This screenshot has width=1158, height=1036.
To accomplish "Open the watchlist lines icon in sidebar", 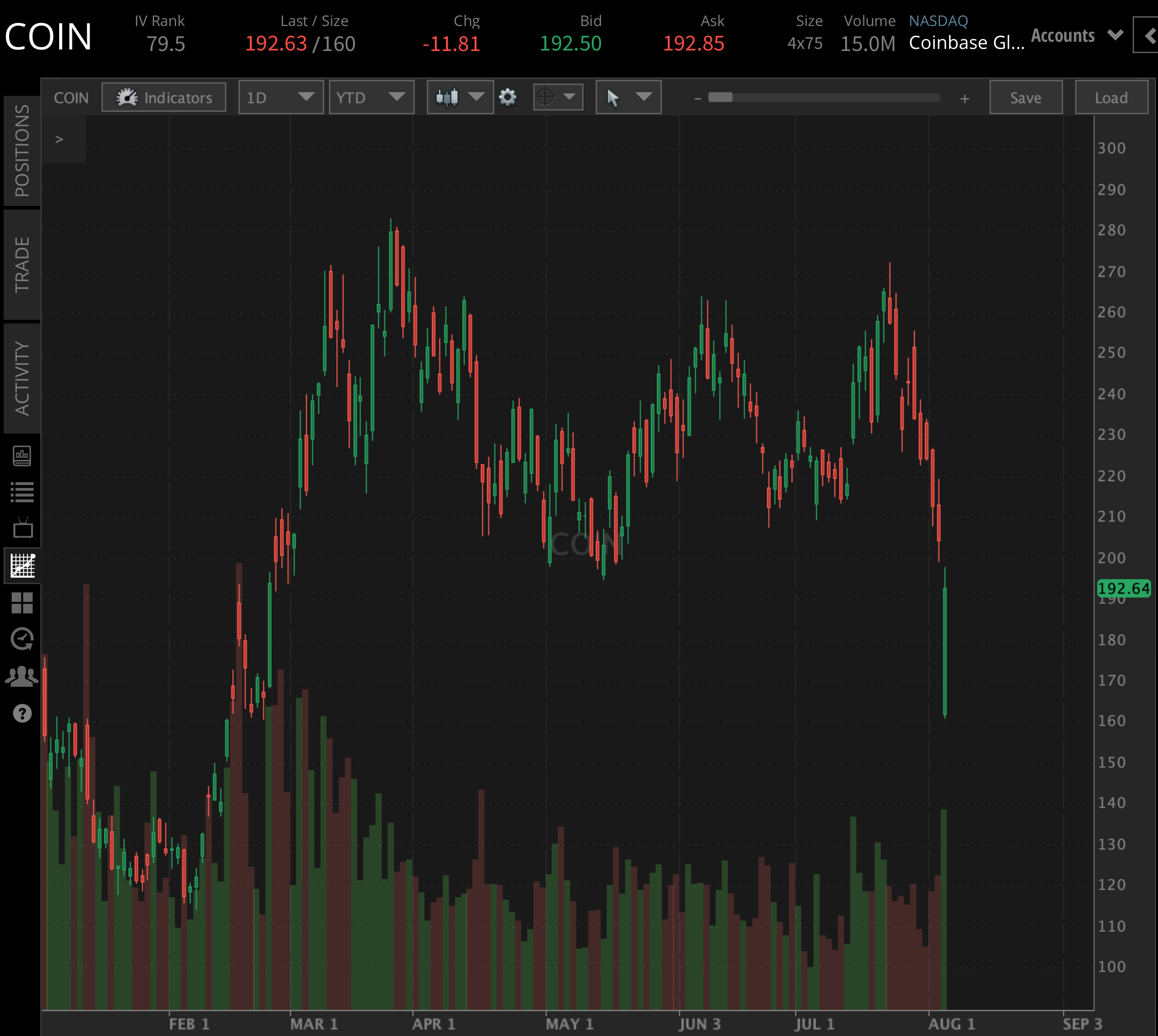I will point(22,493).
